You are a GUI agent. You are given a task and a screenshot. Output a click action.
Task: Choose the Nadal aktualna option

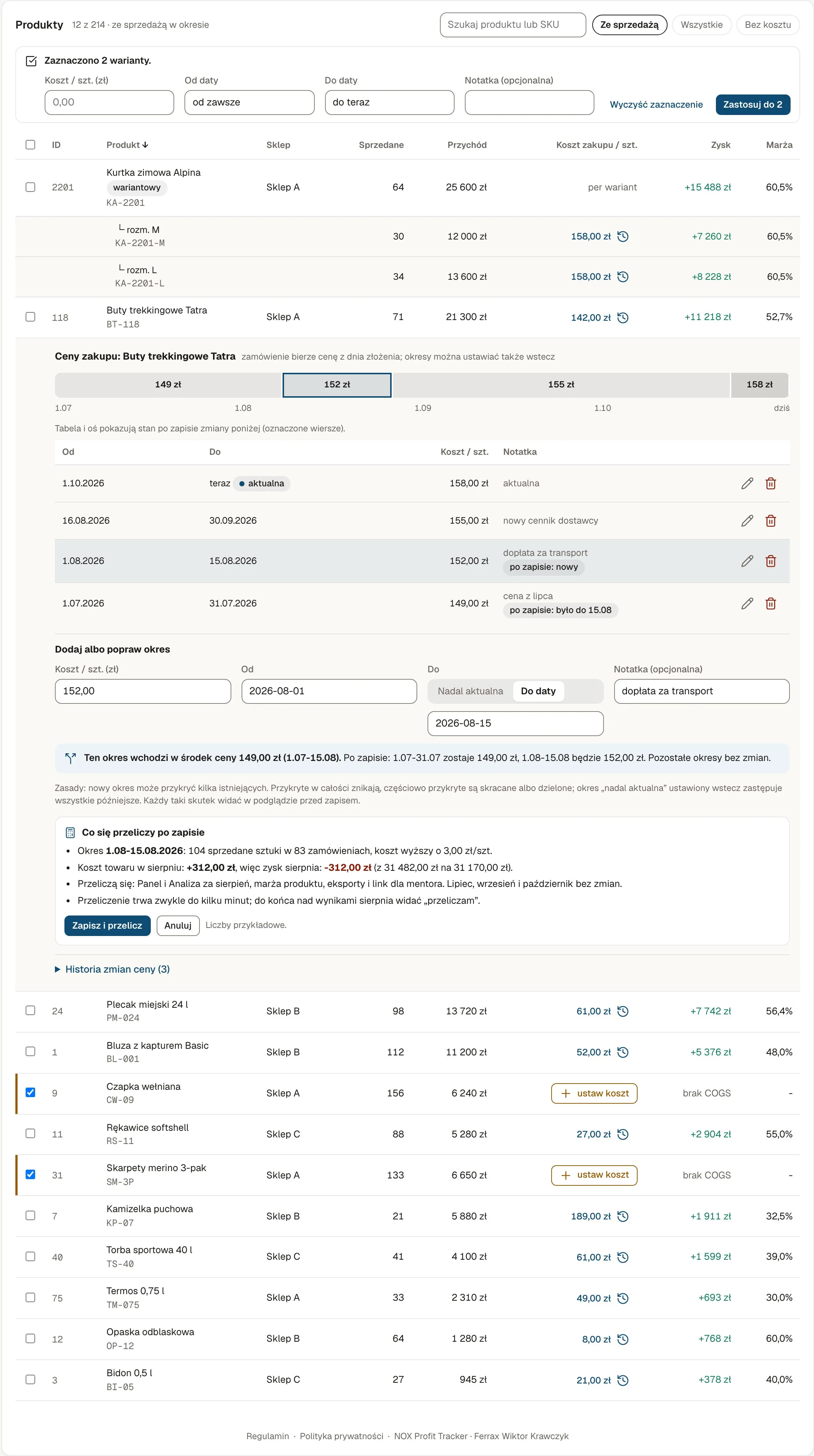coord(470,691)
